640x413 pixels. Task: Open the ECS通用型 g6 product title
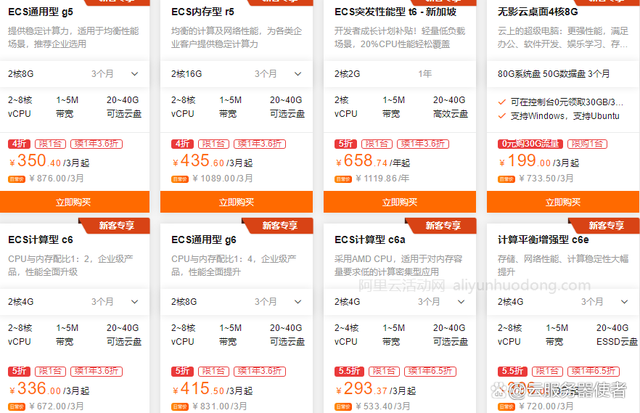[x=204, y=240]
